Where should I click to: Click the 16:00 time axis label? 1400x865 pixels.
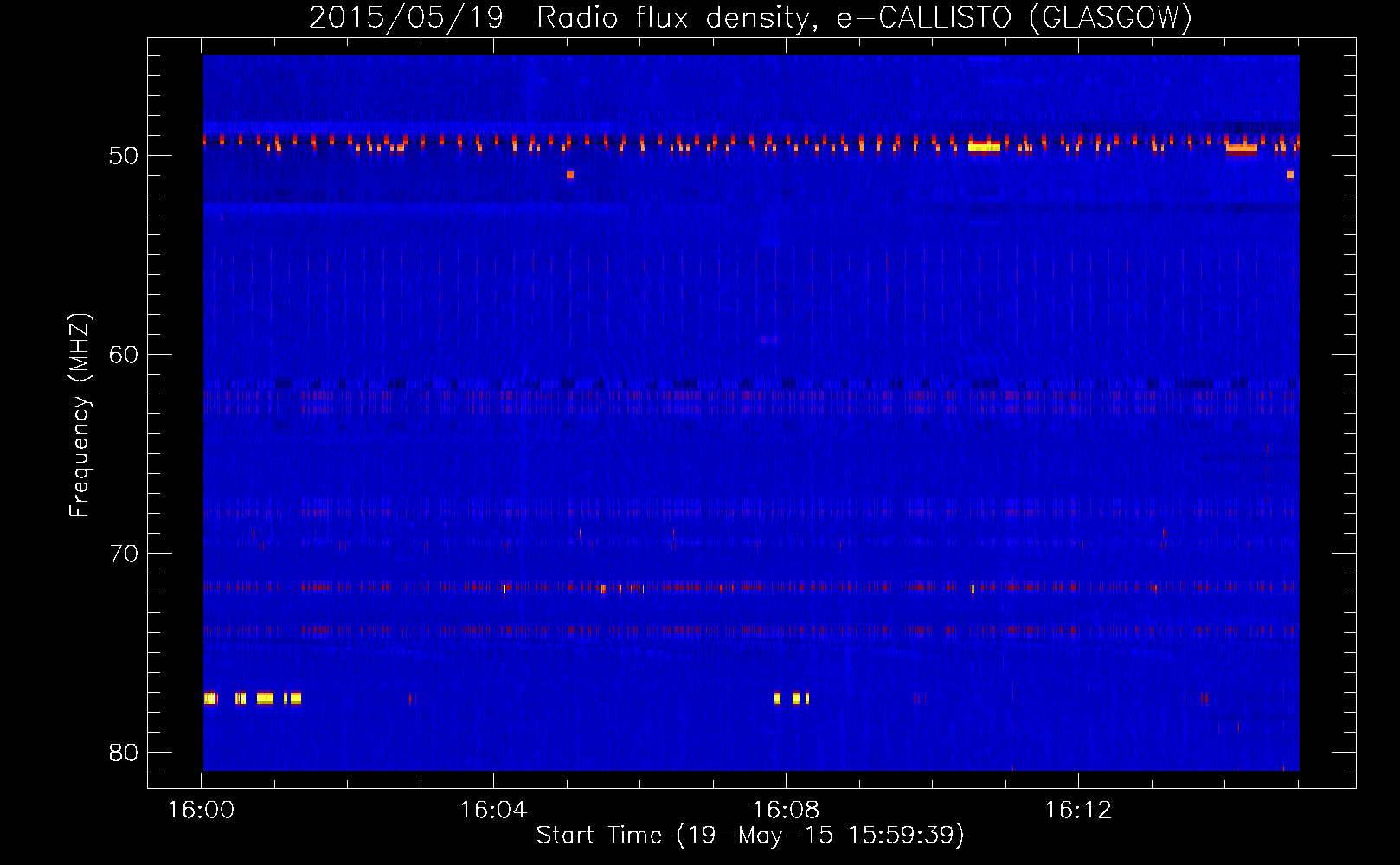[201, 811]
